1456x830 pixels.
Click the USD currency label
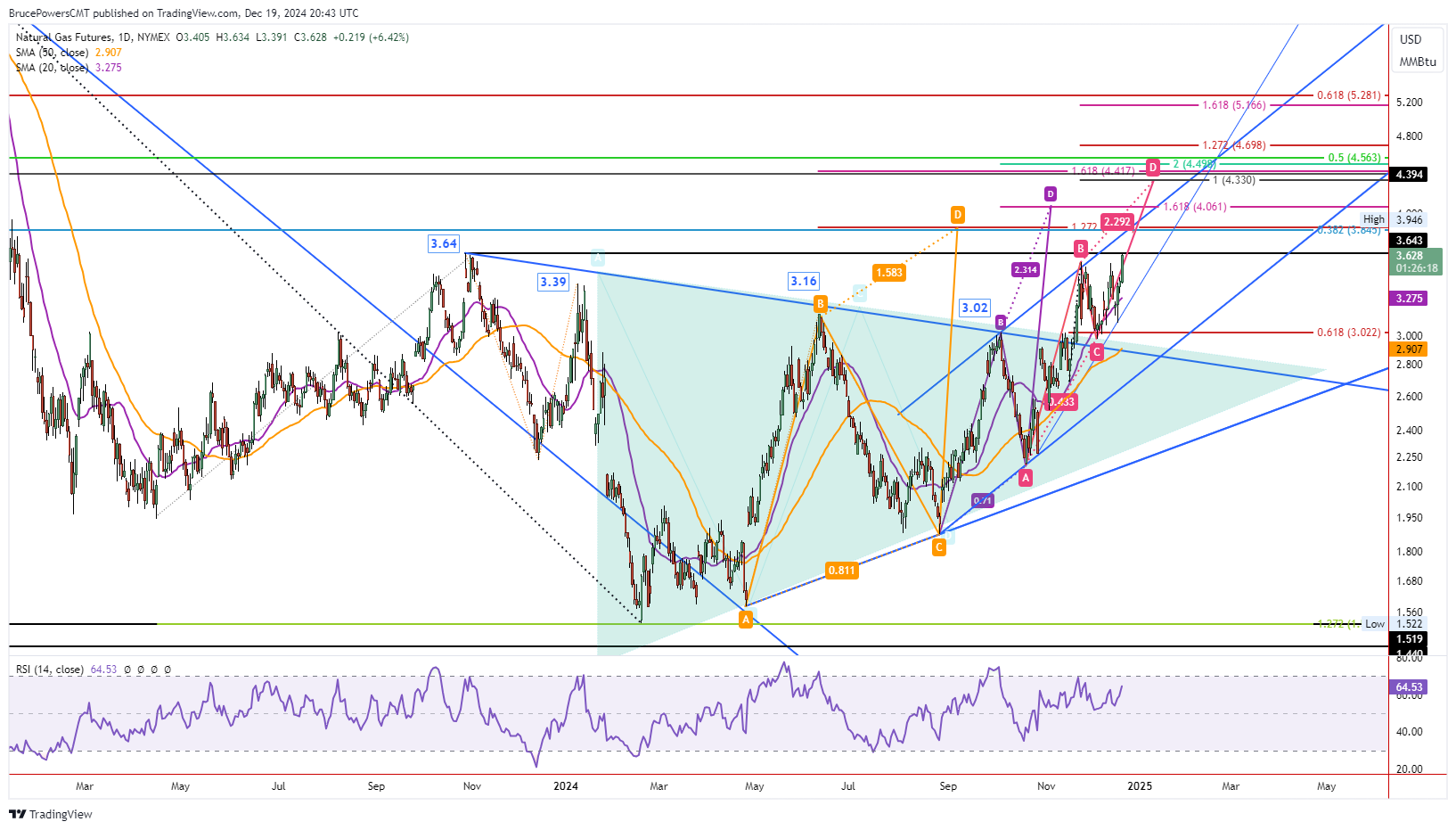point(1411,39)
